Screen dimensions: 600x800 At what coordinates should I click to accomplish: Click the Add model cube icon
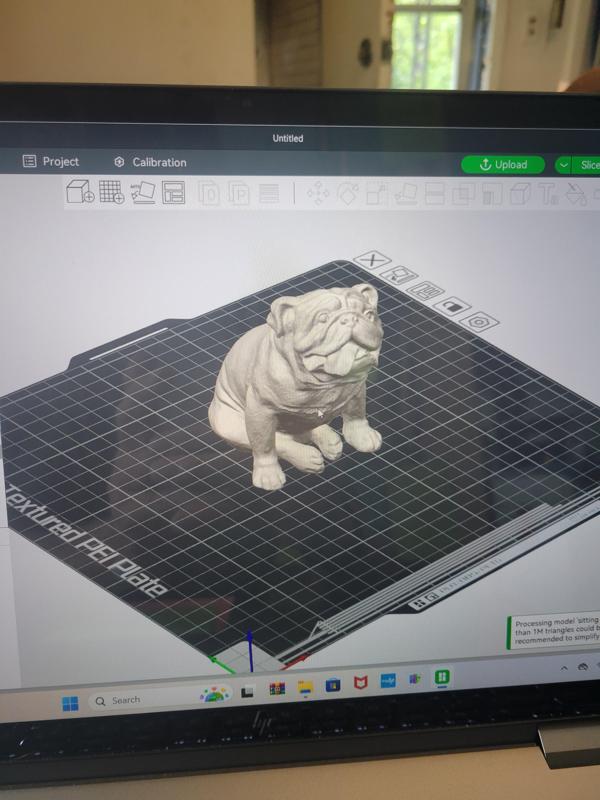[x=80, y=192]
